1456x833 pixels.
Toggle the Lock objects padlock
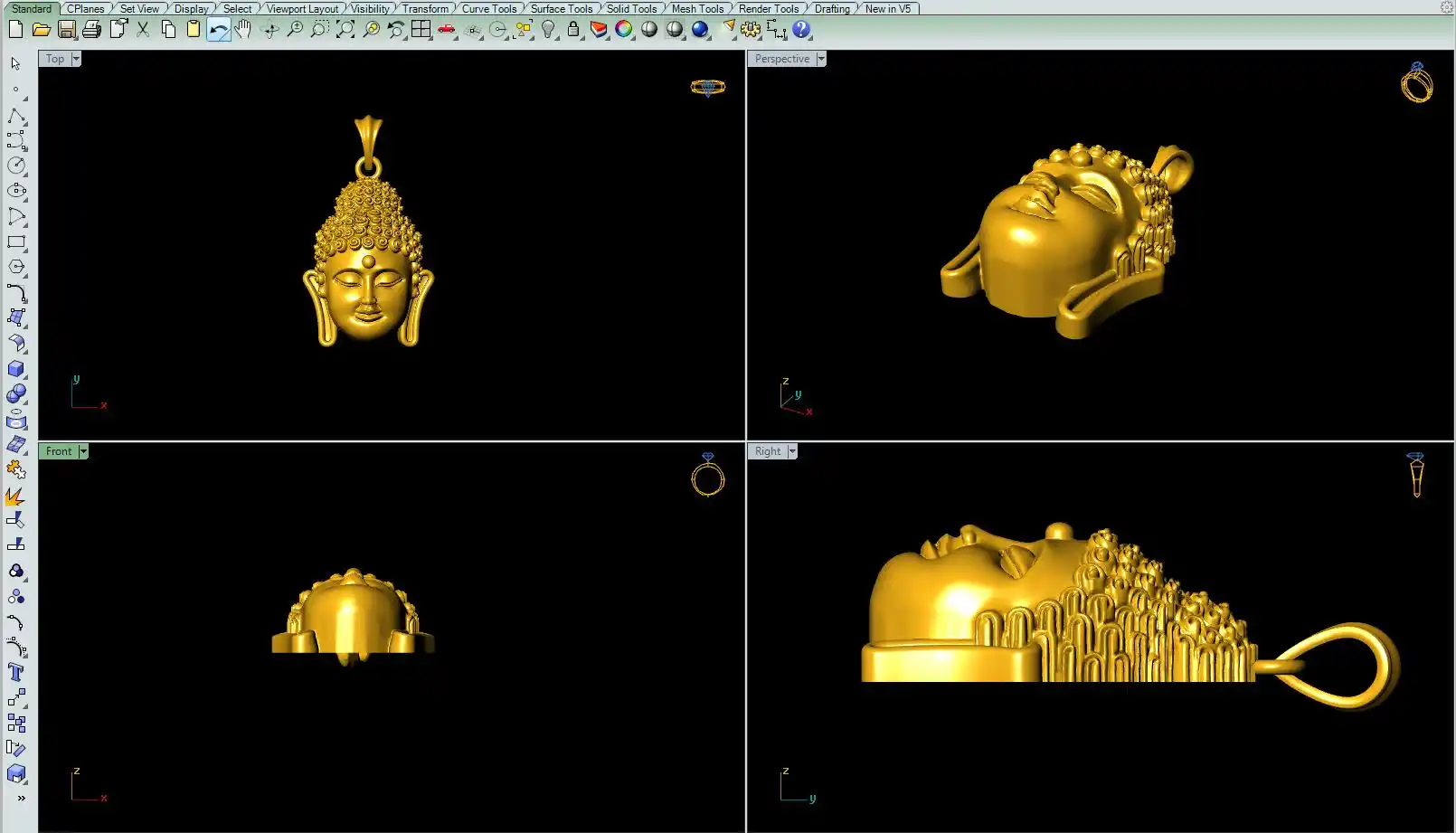click(573, 30)
